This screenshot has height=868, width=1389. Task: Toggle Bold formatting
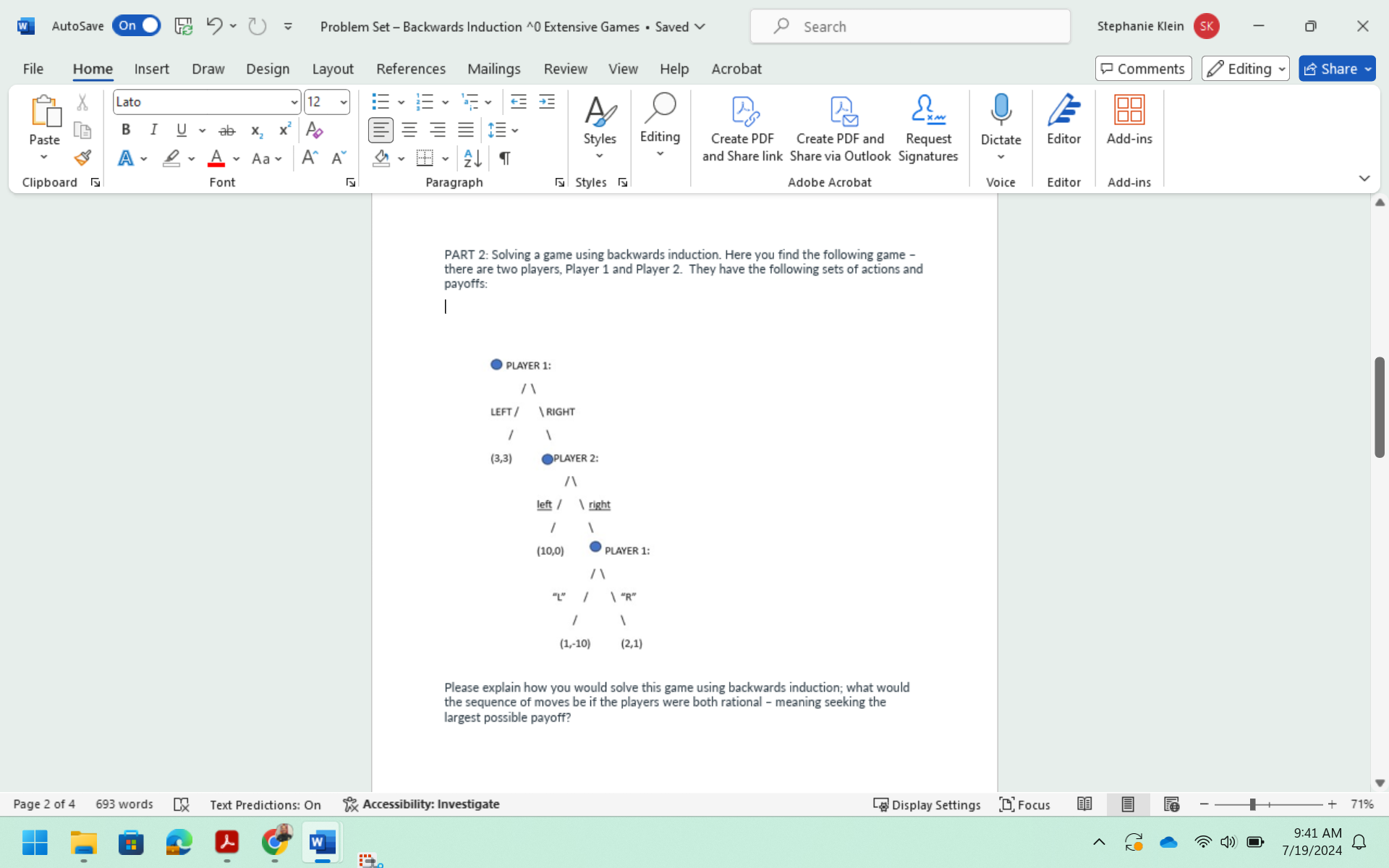tap(126, 130)
